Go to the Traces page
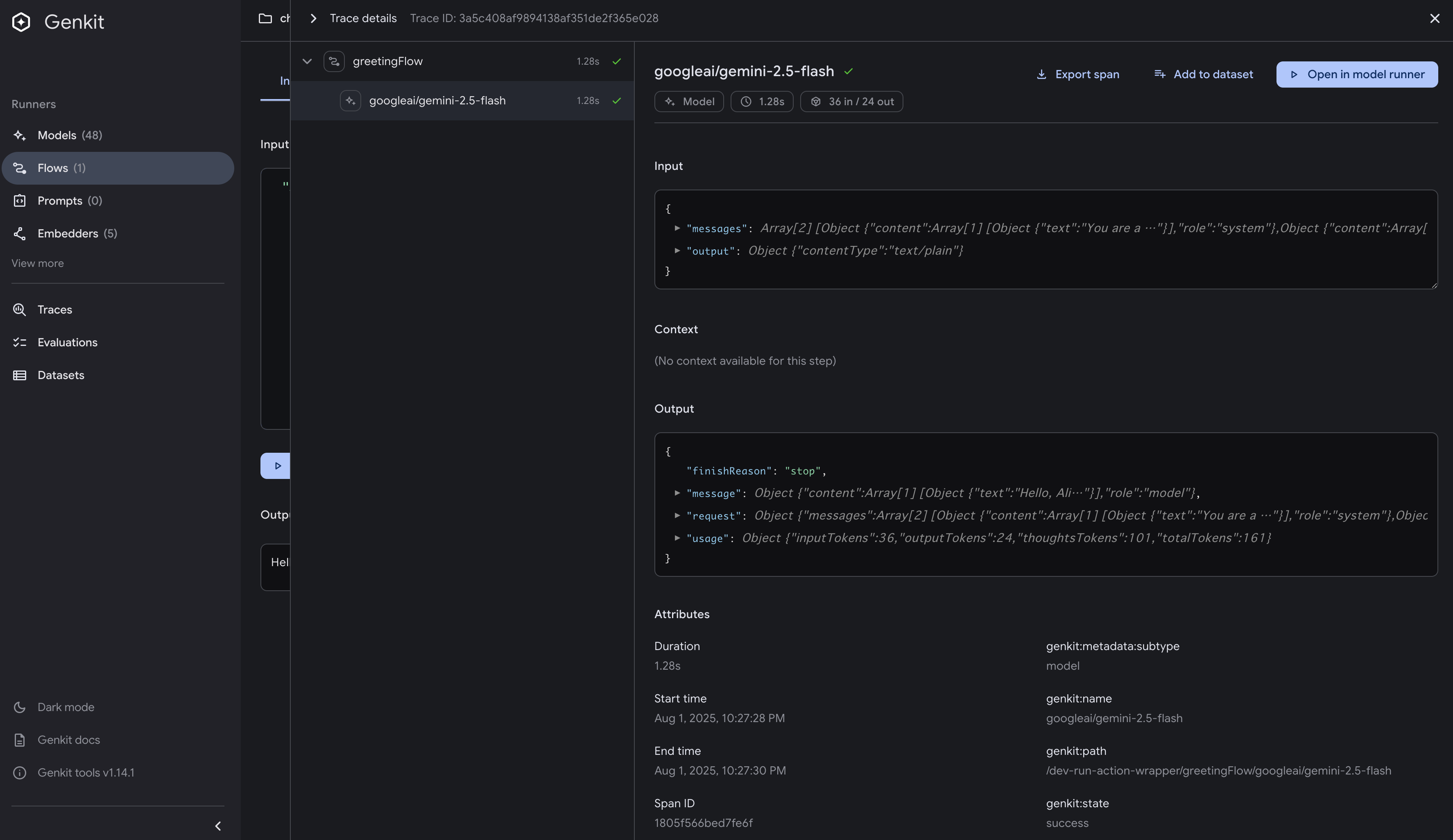 (118, 309)
